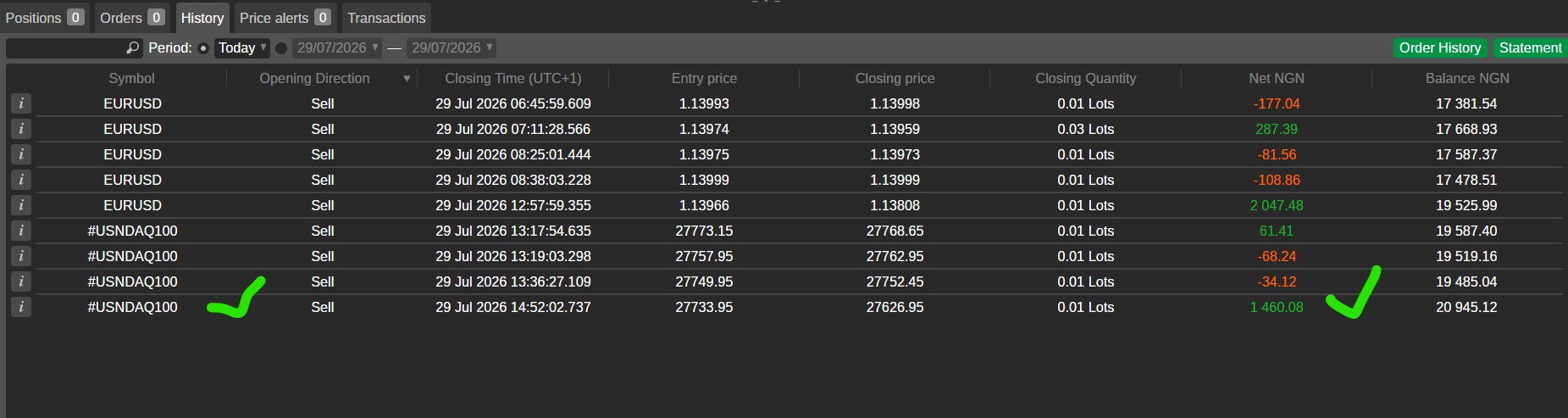Click info icon of 2 047.48 profit row
Image resolution: width=1568 pixels, height=418 pixels.
pos(21,205)
